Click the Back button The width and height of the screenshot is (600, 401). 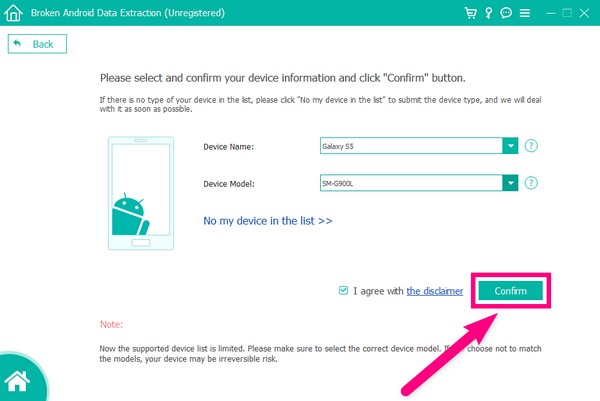37,44
